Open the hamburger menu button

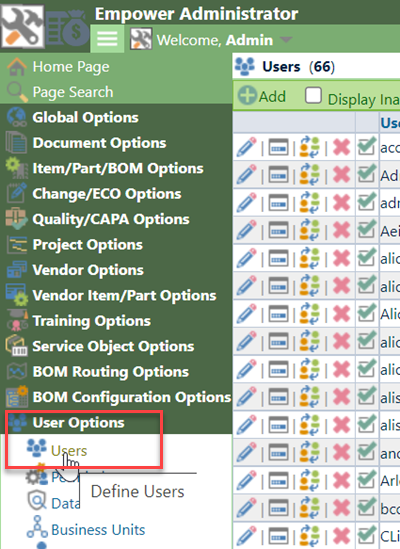coord(107,39)
